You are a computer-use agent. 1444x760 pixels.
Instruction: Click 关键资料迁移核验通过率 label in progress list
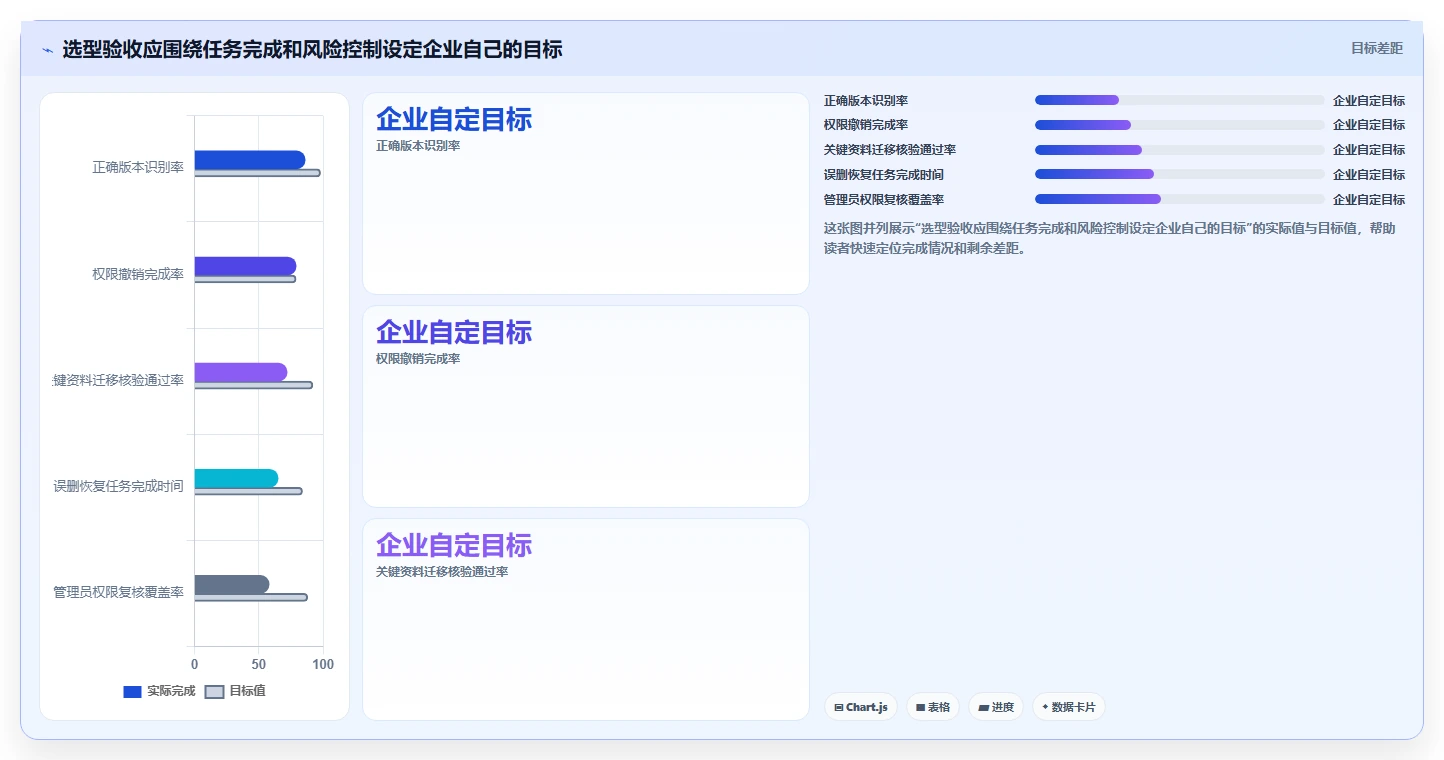click(890, 150)
